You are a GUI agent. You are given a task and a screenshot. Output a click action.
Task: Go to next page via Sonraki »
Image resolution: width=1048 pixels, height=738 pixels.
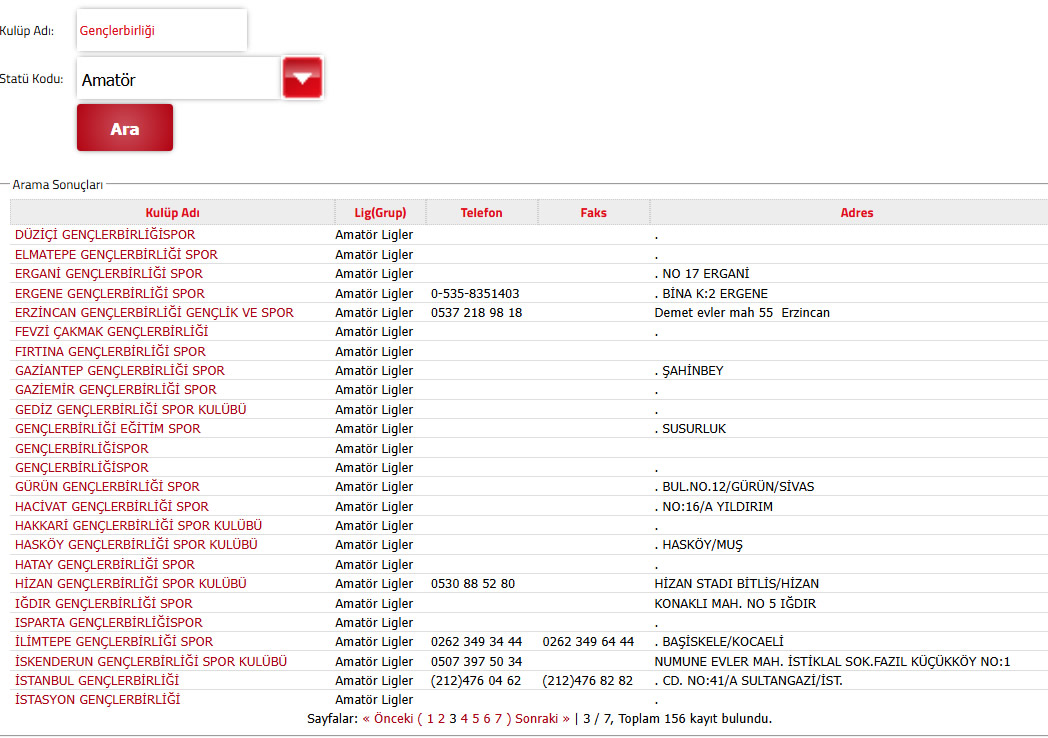coord(543,719)
